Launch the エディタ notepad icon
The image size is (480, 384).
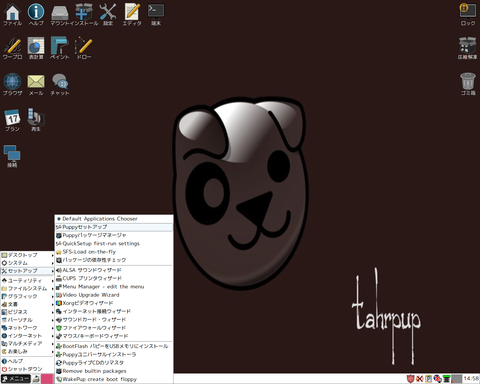(x=132, y=14)
